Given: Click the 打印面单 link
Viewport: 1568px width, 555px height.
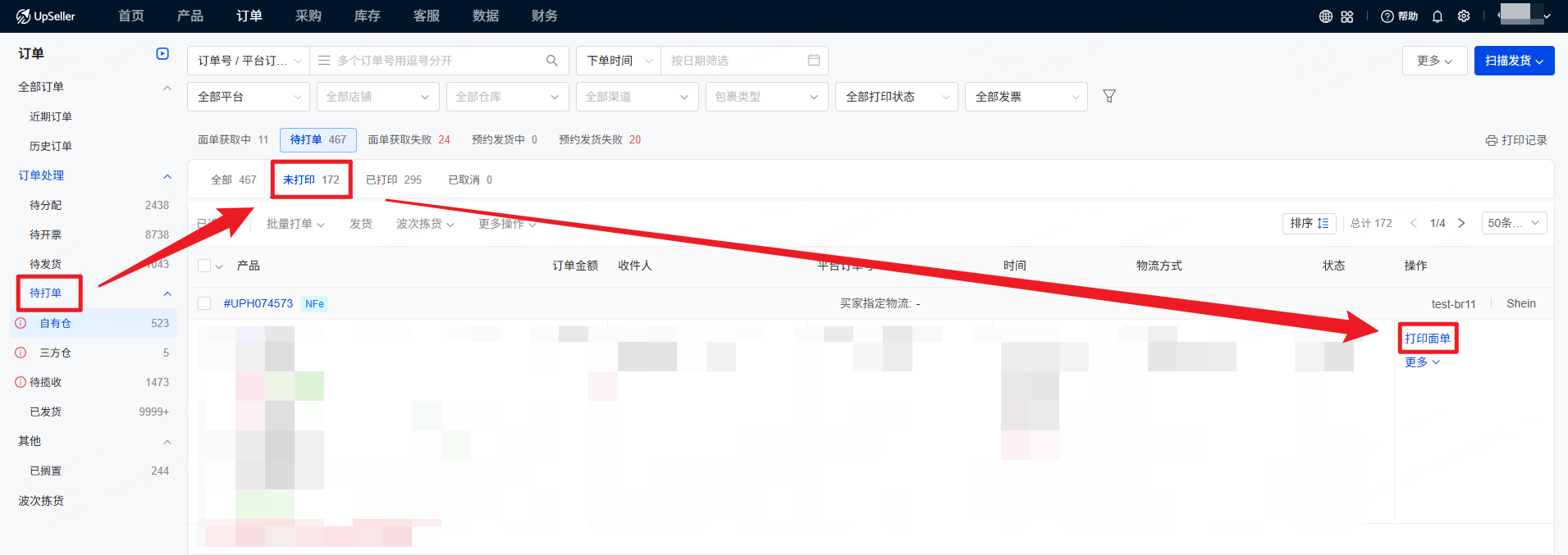Looking at the screenshot, I should (1427, 339).
